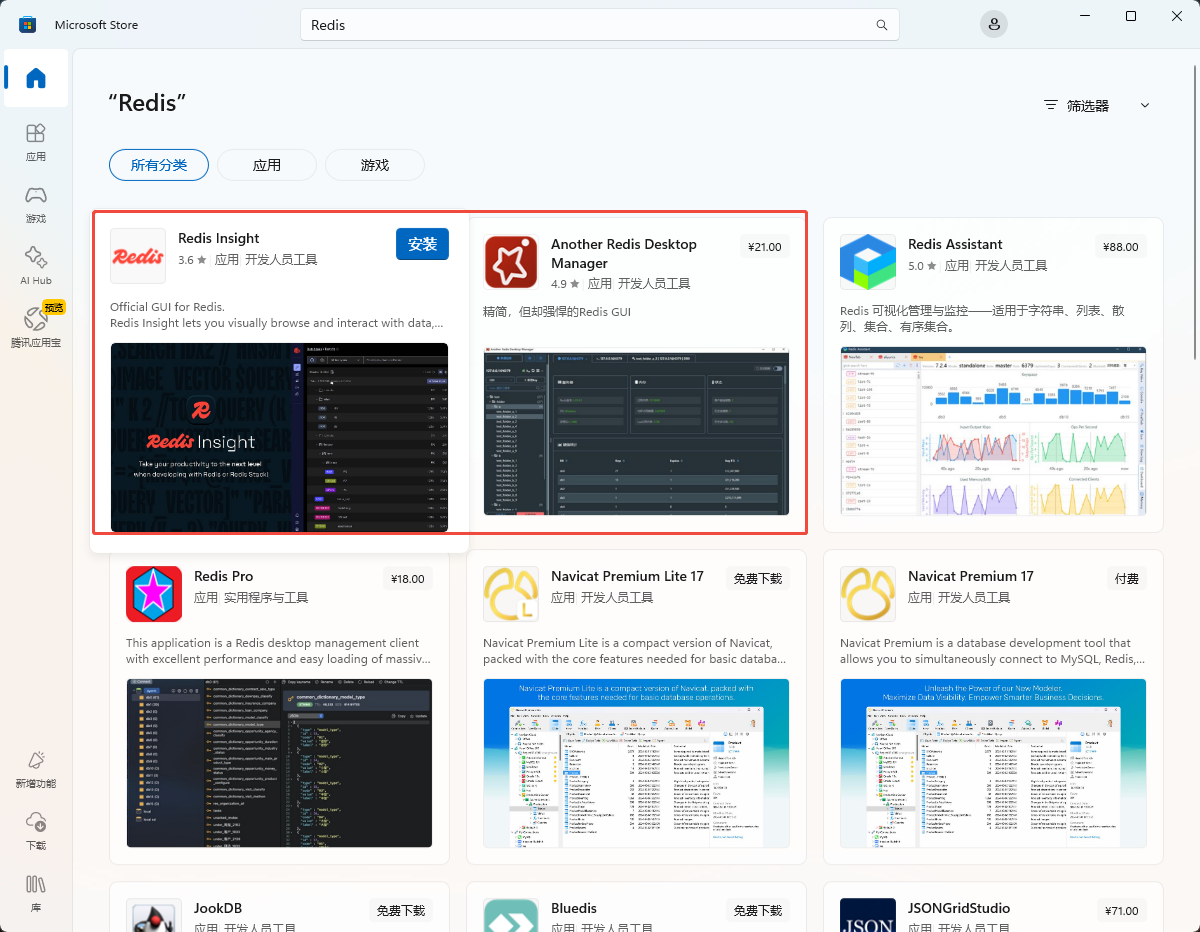Click the Bluedis app icon
Screen dimensions: 1200x932
[511, 915]
